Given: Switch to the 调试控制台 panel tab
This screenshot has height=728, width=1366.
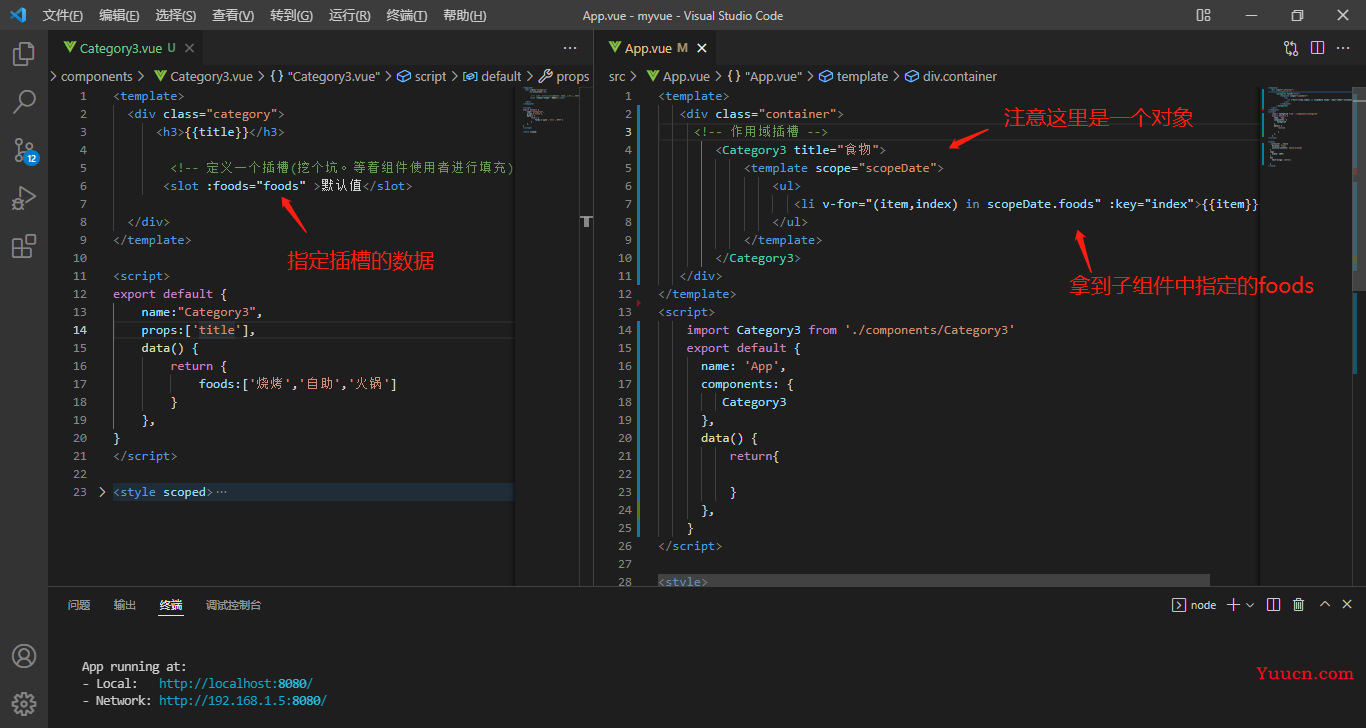Looking at the screenshot, I should 234,605.
